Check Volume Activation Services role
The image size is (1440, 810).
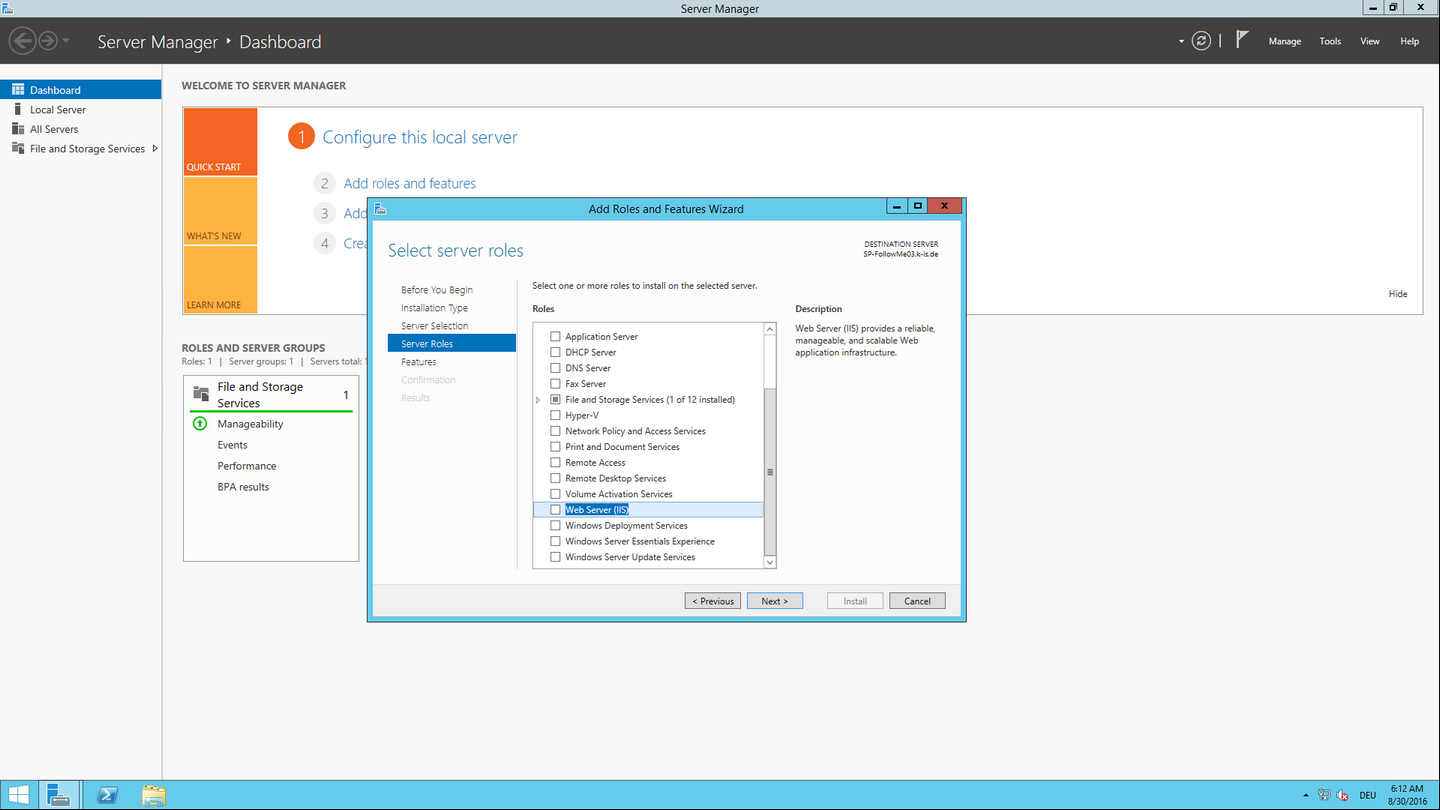tap(556, 494)
